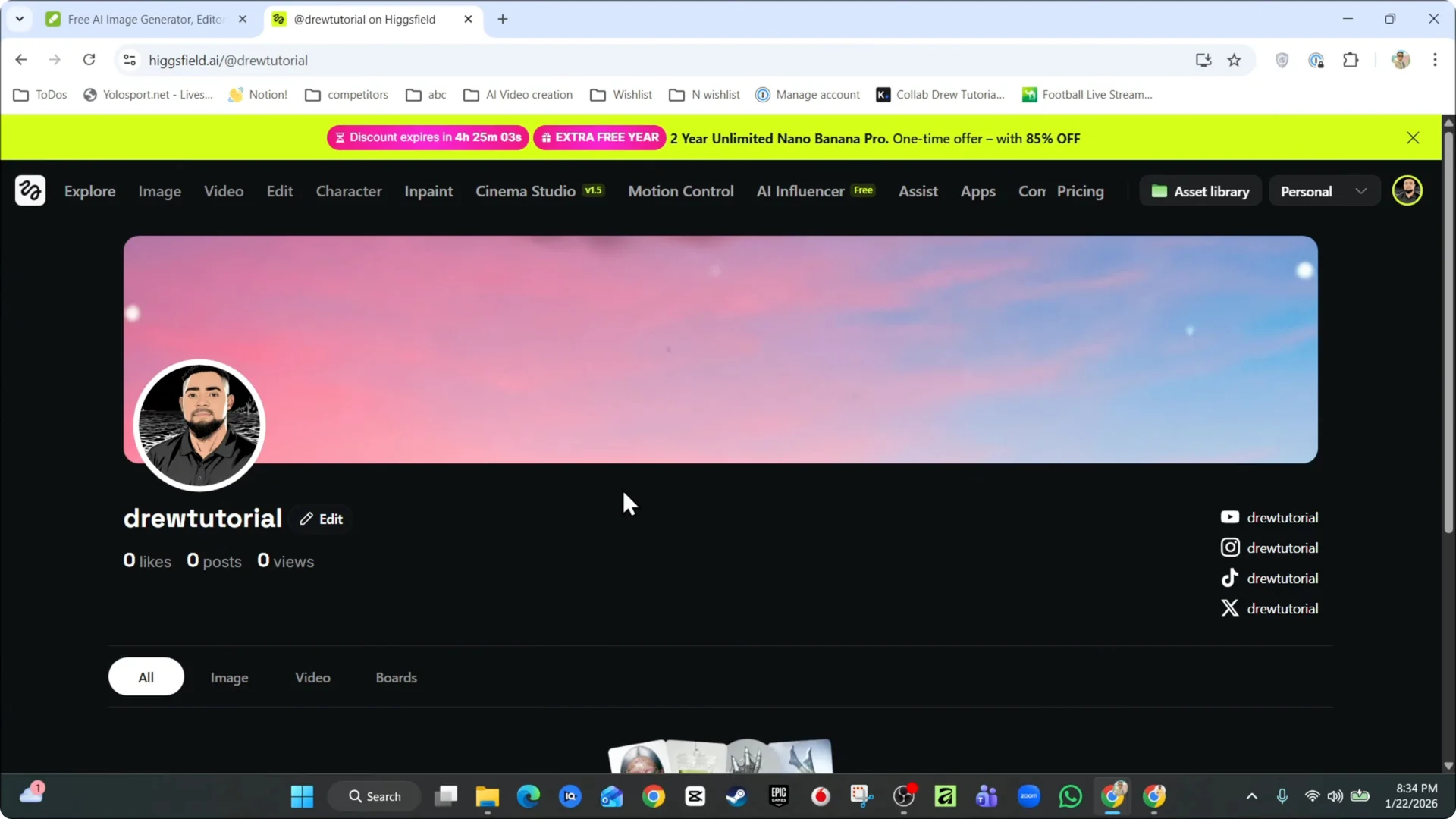Open the account avatar in the top right
1456x819 pixels.
(x=1407, y=190)
